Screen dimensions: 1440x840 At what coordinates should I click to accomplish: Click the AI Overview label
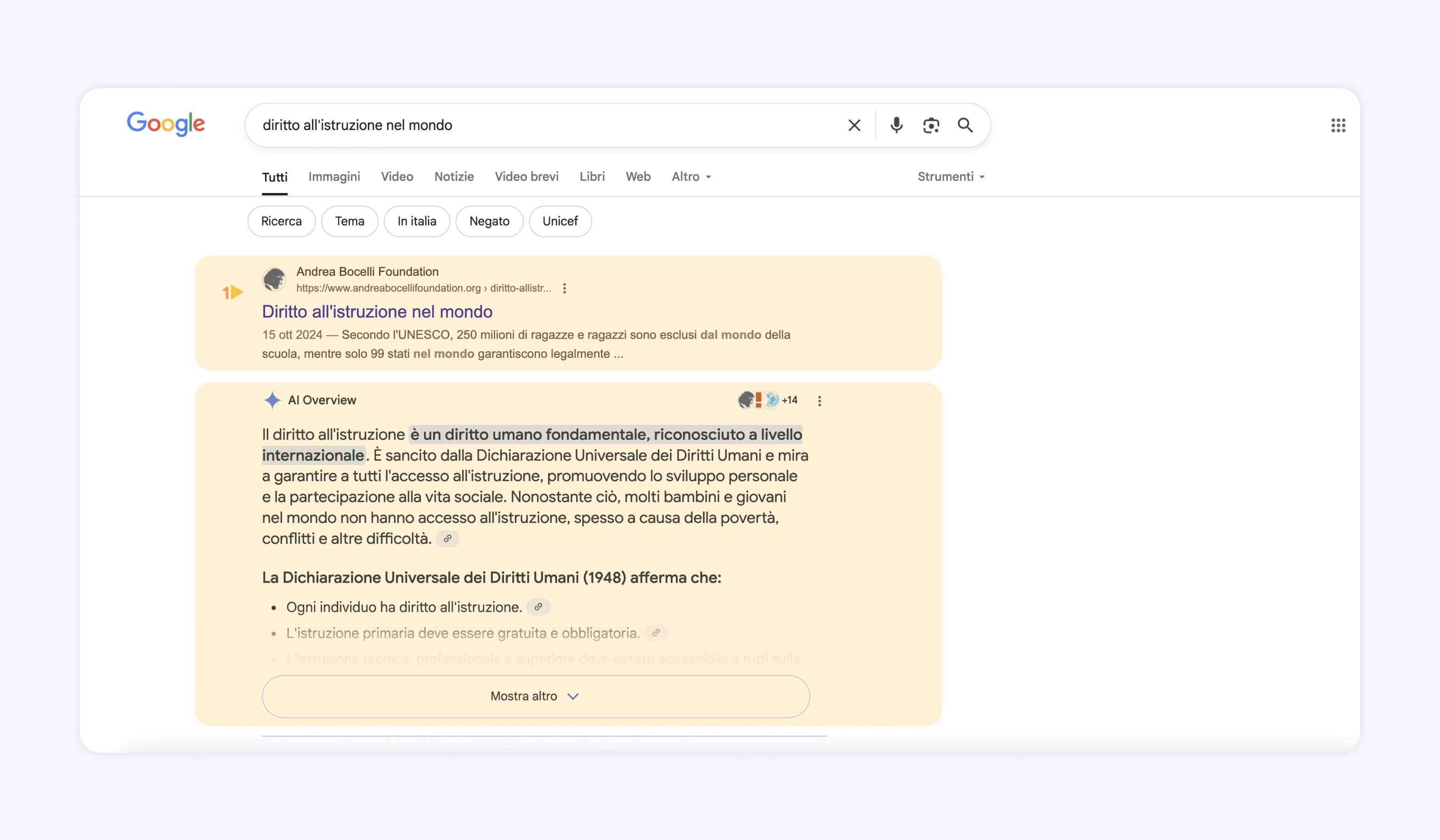click(322, 401)
